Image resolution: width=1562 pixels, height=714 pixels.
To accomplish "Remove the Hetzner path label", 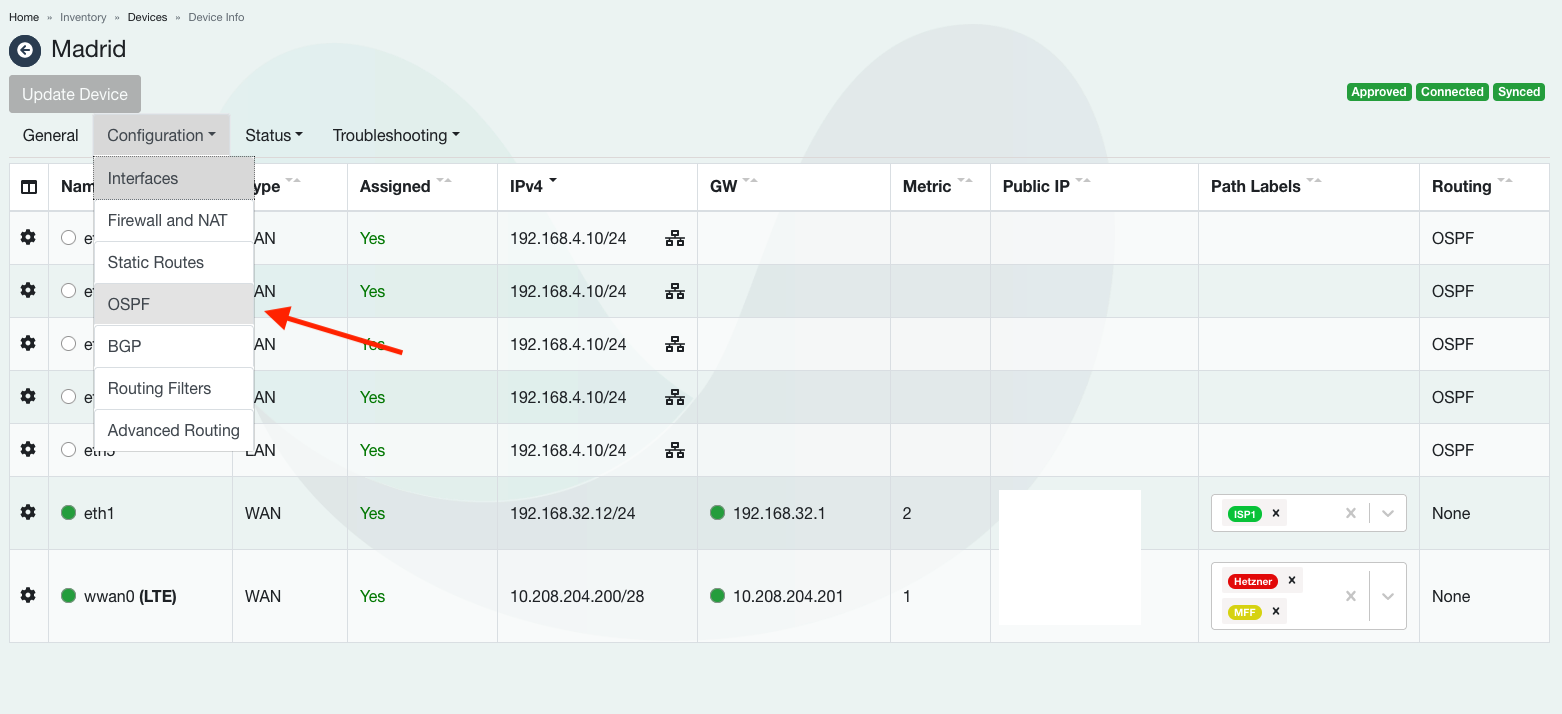I will (1292, 580).
